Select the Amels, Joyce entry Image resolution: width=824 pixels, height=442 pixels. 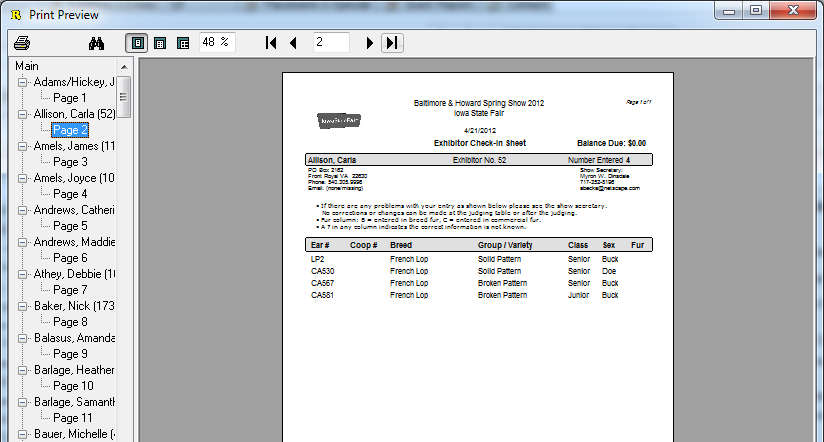coord(74,179)
